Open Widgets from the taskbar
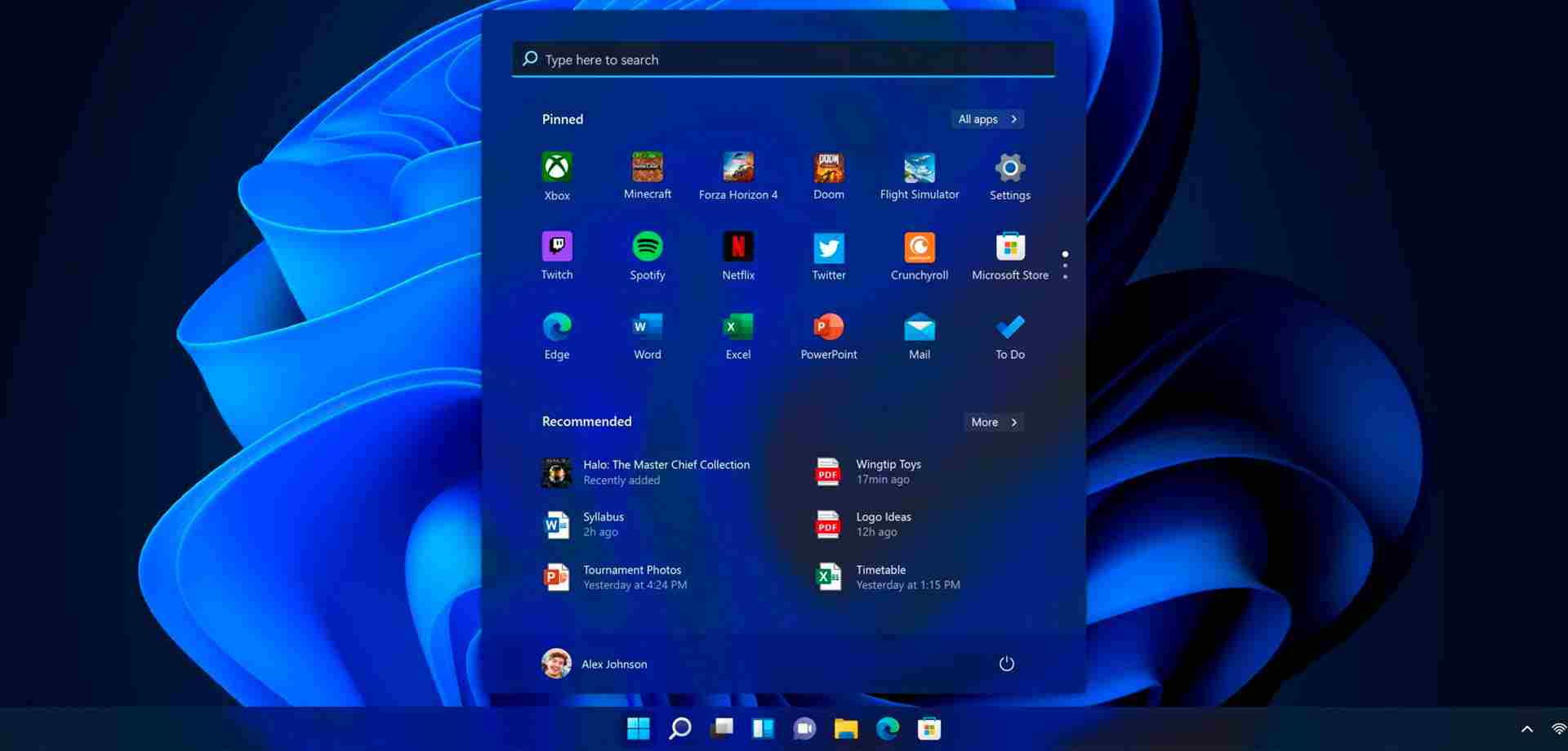 [x=763, y=728]
